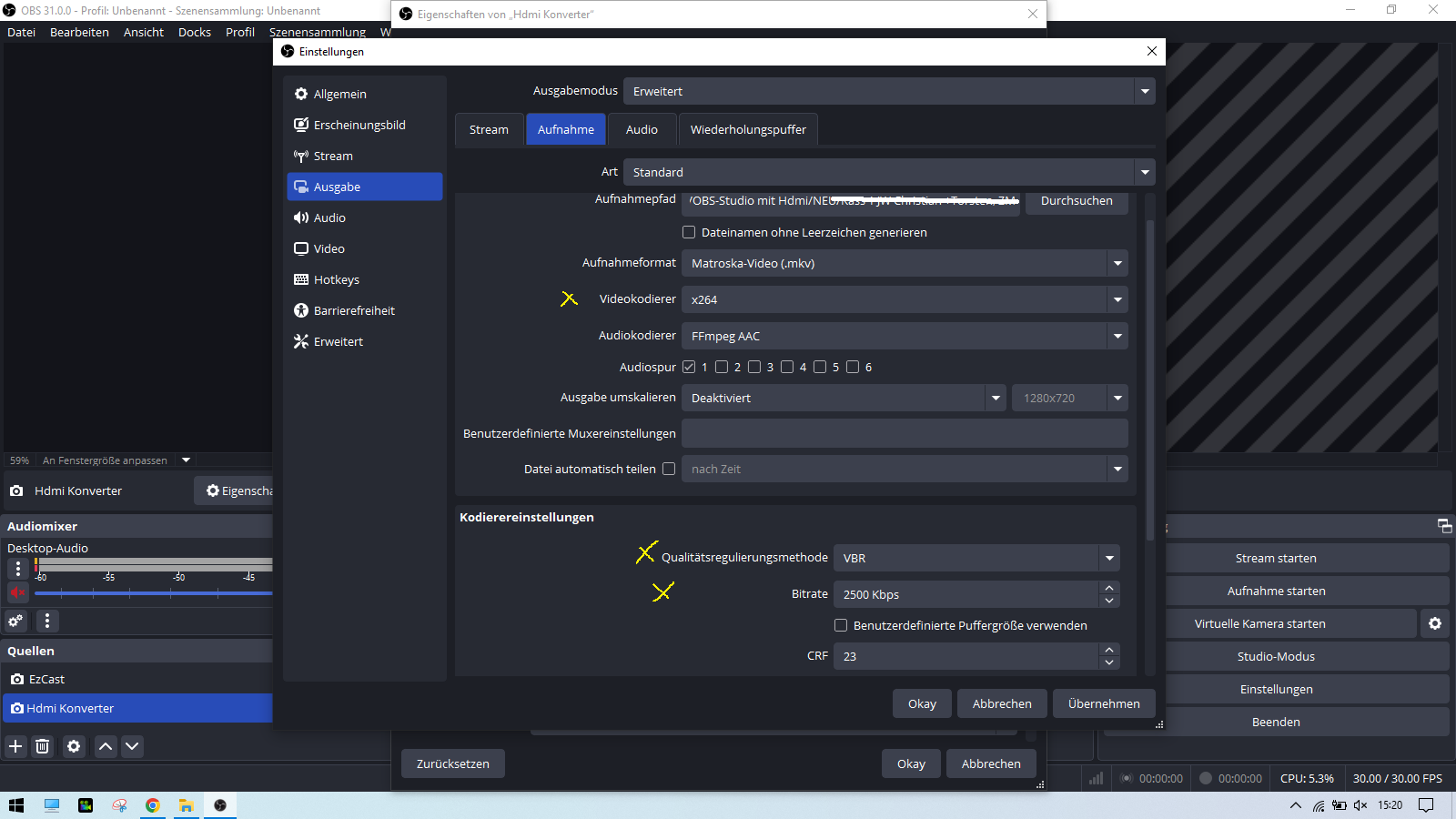
Task: Switch to the Audio tab in Ausgabe
Action: pos(642,129)
